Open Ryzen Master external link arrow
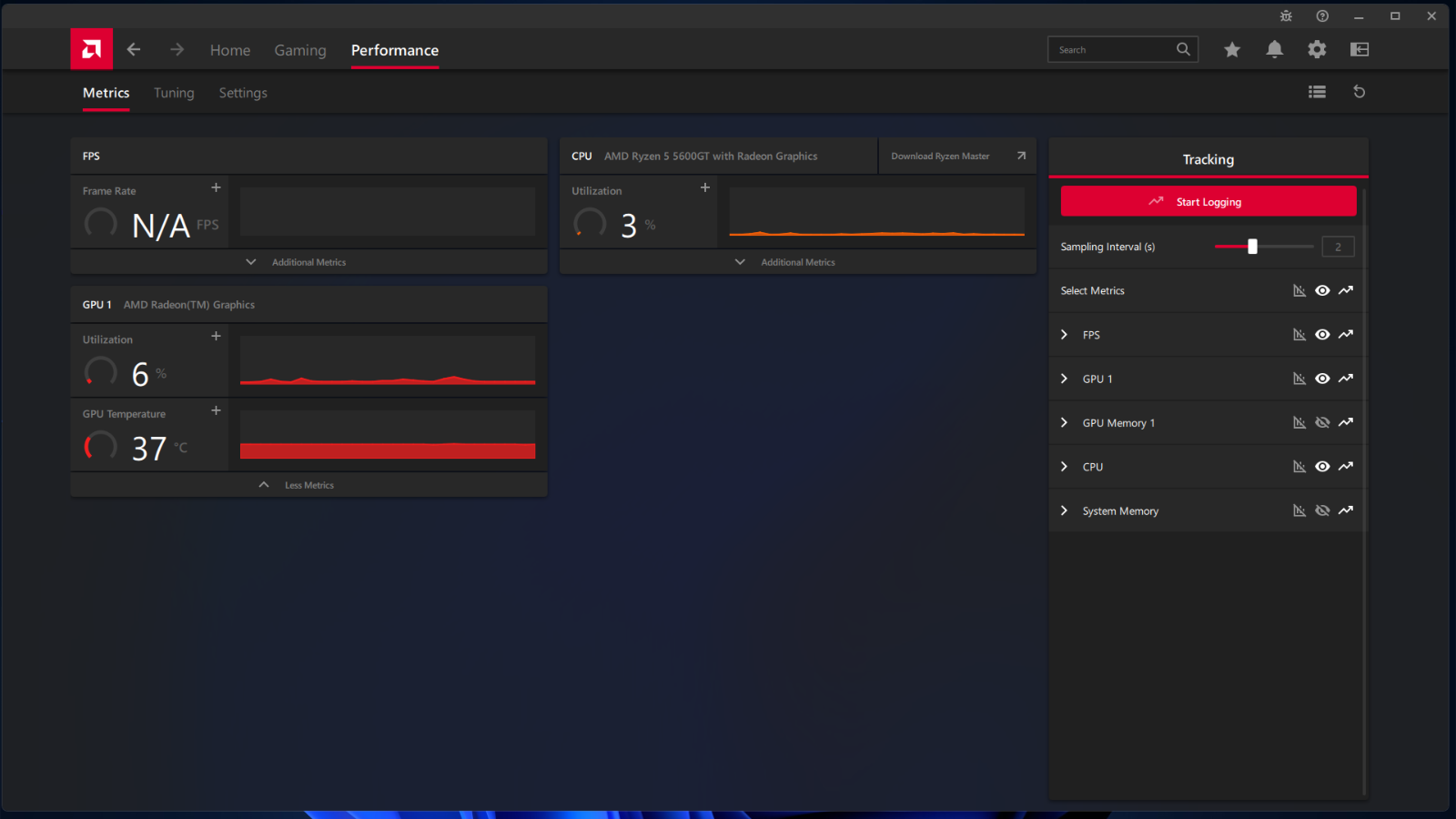 [1021, 156]
